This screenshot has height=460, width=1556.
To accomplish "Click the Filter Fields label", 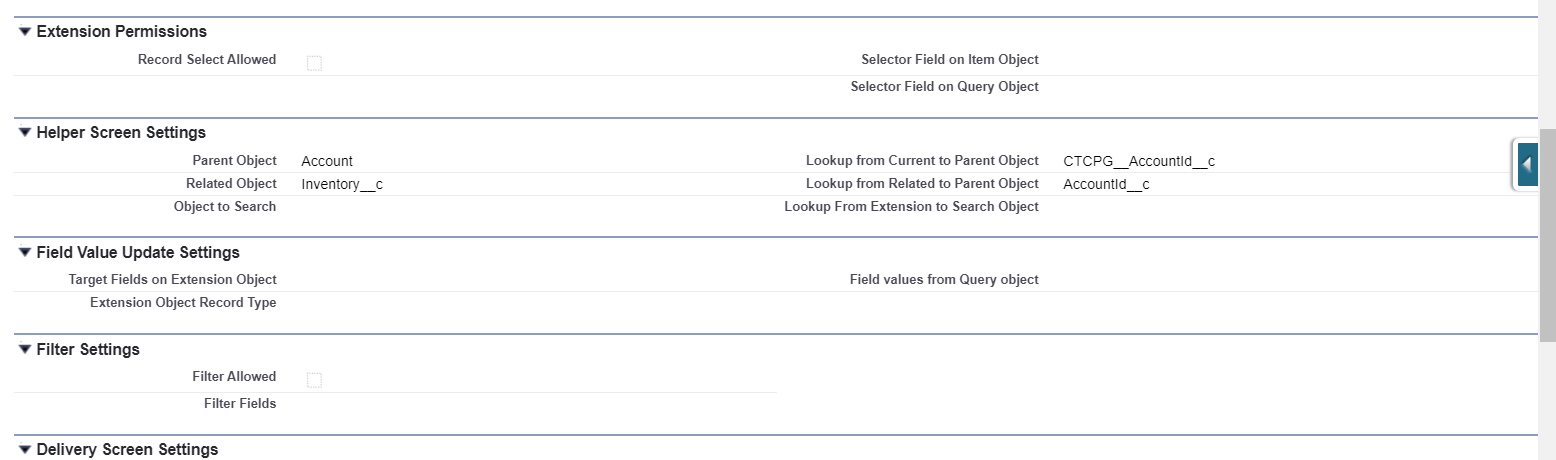I will pyautogui.click(x=240, y=404).
